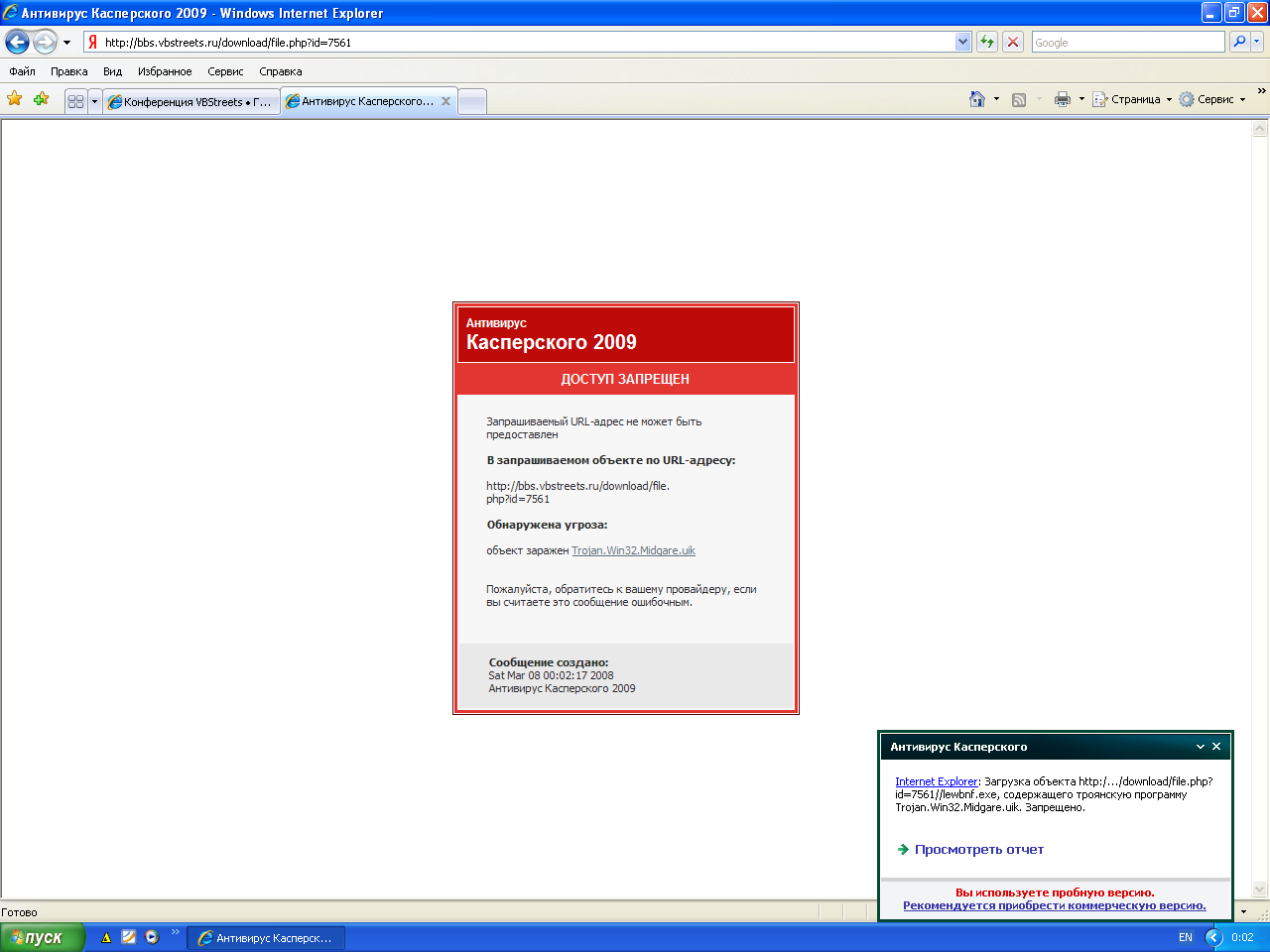
Task: Click the Yandex site icon in address bar
Action: (x=92, y=43)
